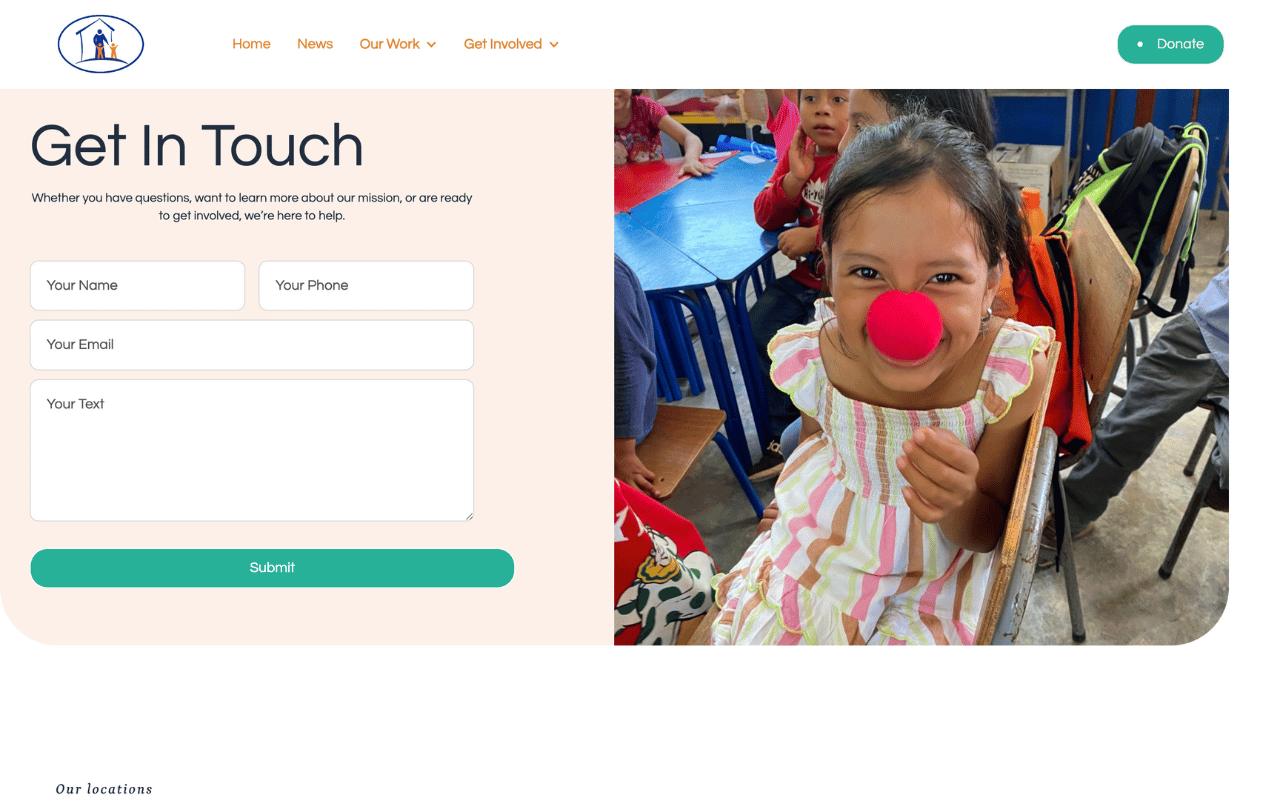
Task: Open the News menu item
Action: coord(315,44)
